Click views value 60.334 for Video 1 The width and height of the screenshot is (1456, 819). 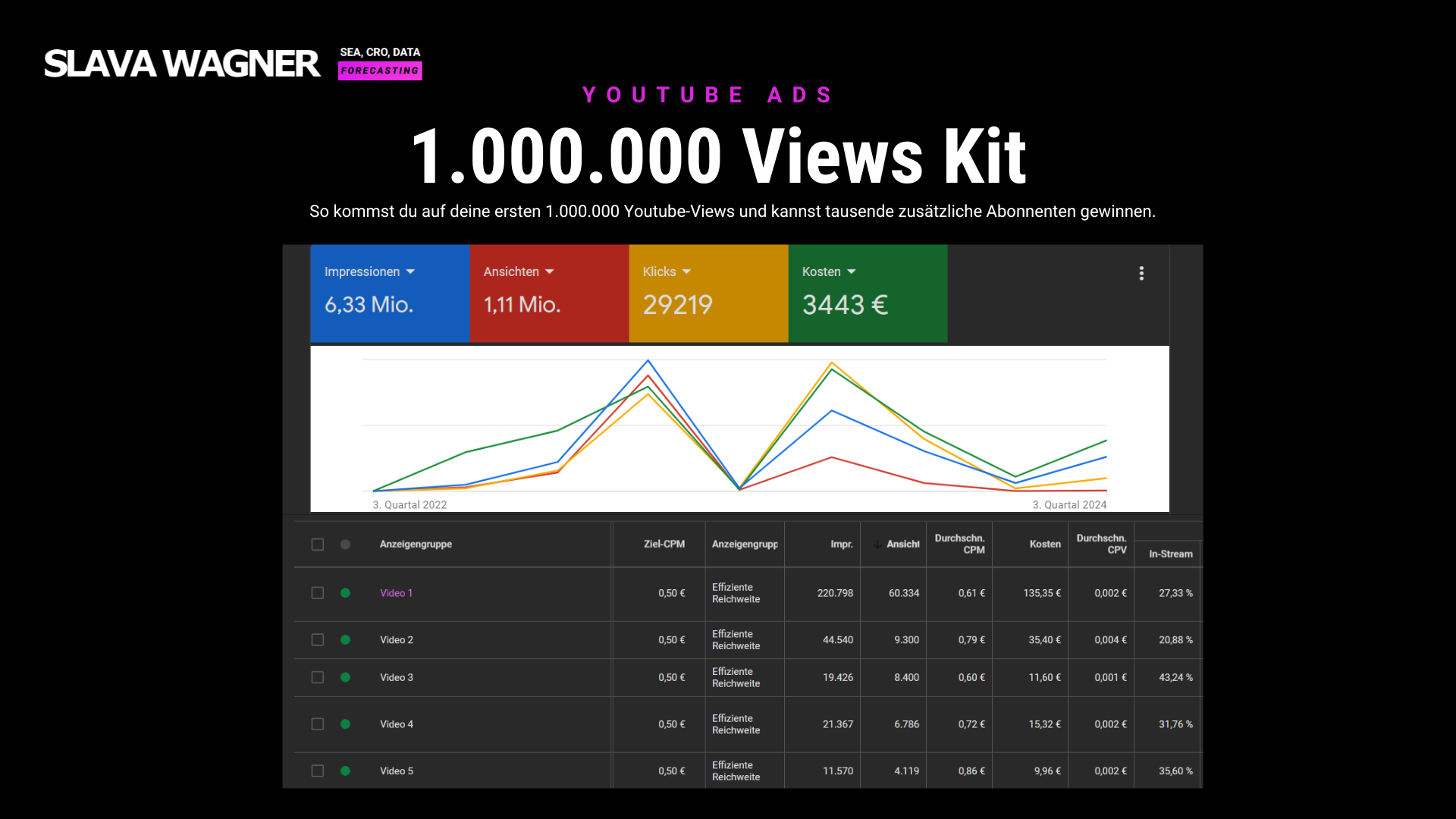tap(904, 593)
